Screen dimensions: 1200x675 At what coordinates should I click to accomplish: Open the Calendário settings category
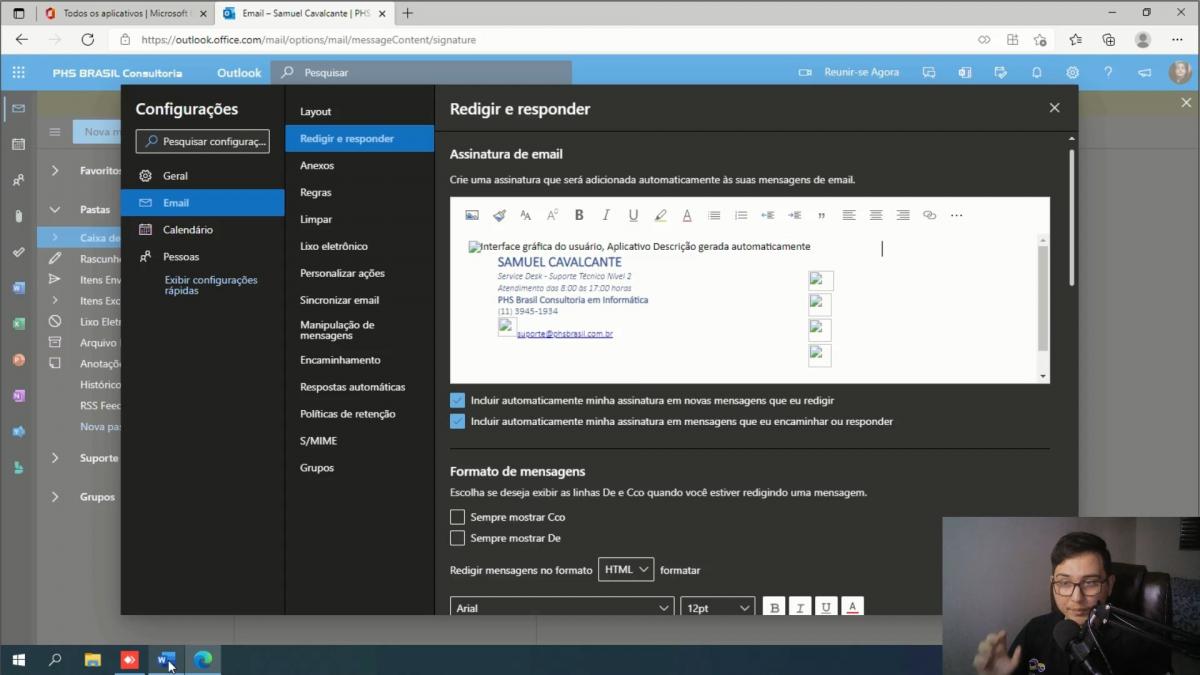203,230
